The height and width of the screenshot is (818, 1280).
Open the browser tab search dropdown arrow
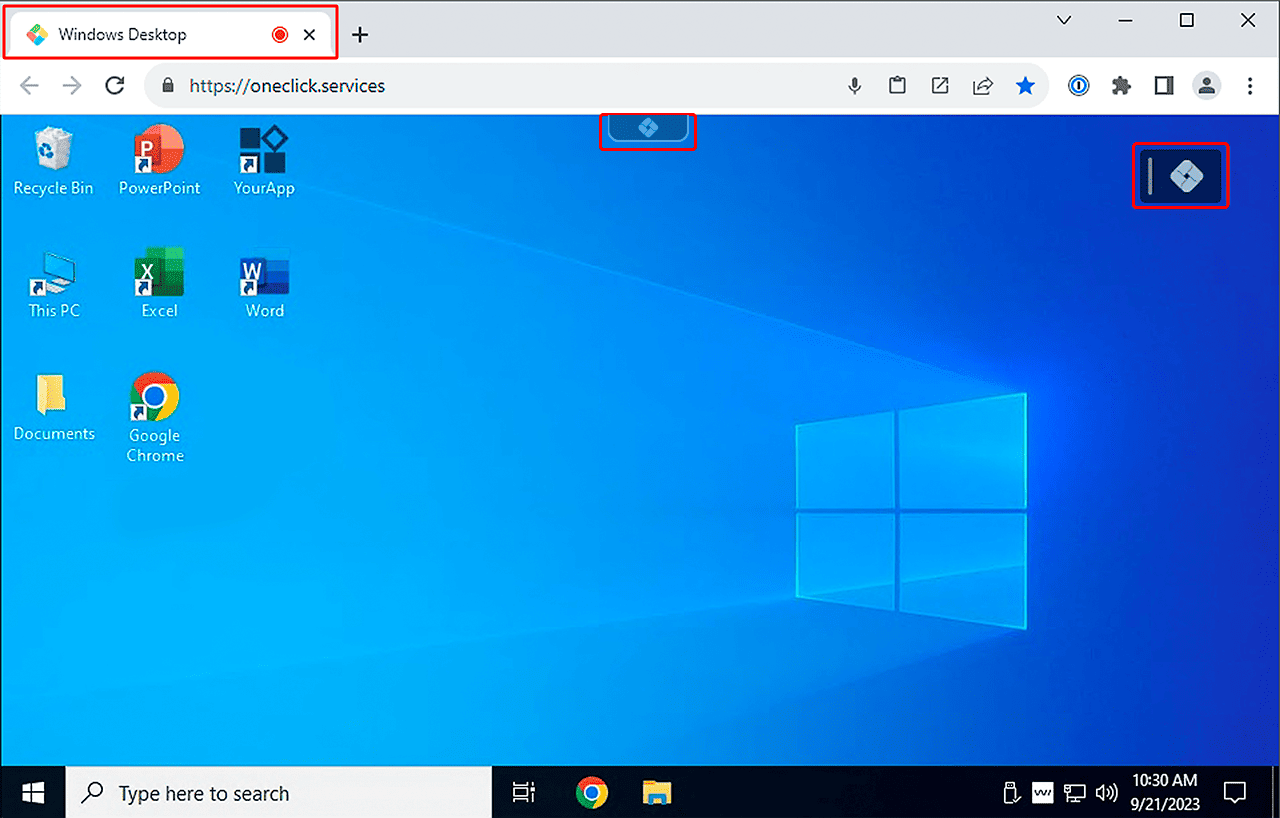(1064, 21)
